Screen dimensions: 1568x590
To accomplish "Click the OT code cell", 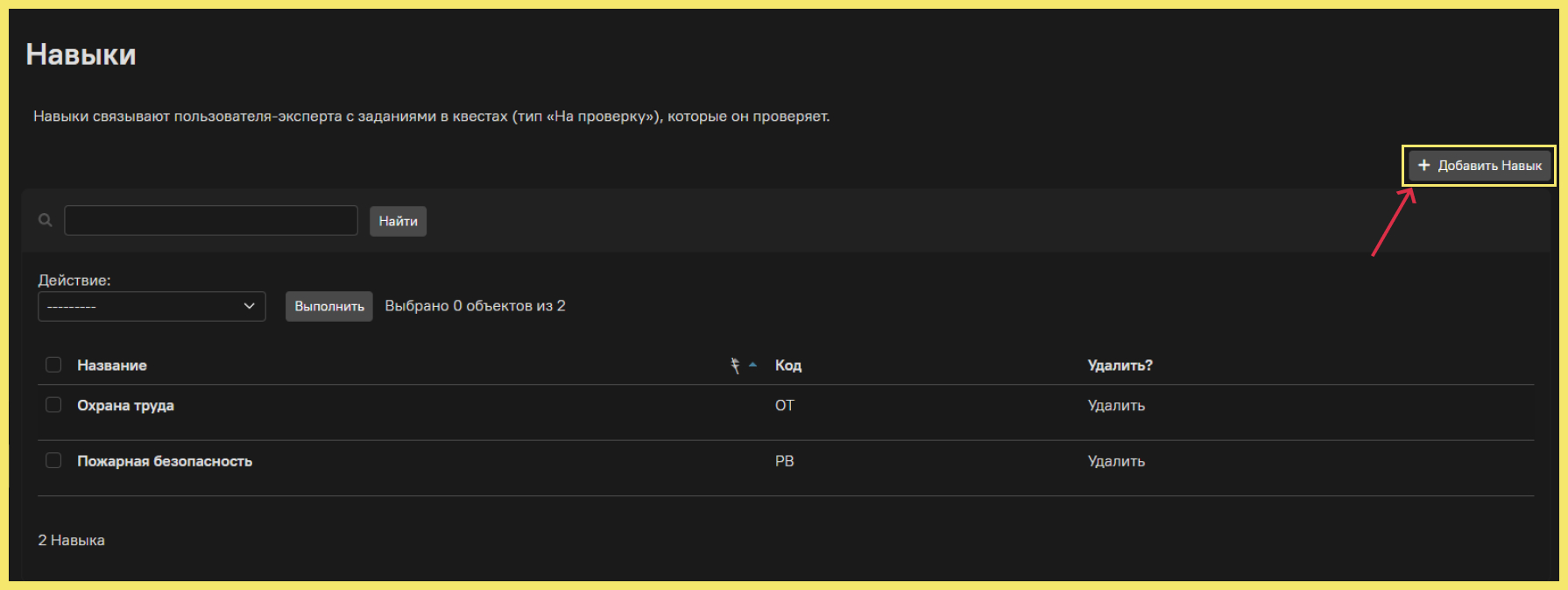I will (x=785, y=406).
